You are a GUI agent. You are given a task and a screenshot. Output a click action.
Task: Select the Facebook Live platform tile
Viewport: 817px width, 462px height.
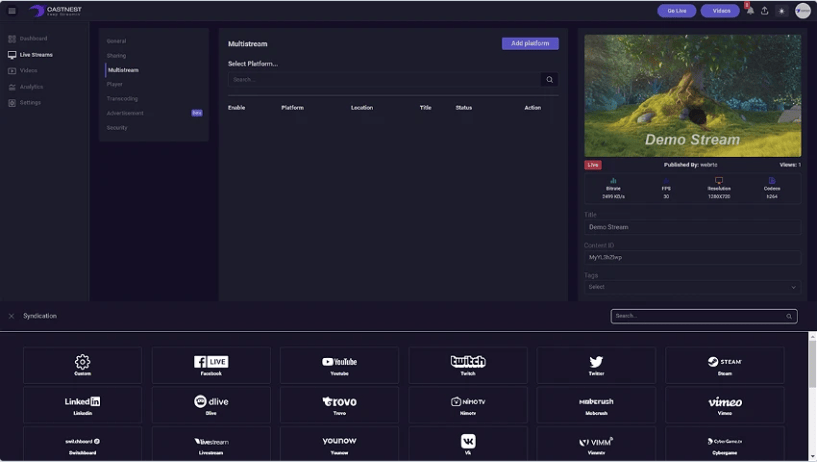click(x=211, y=365)
